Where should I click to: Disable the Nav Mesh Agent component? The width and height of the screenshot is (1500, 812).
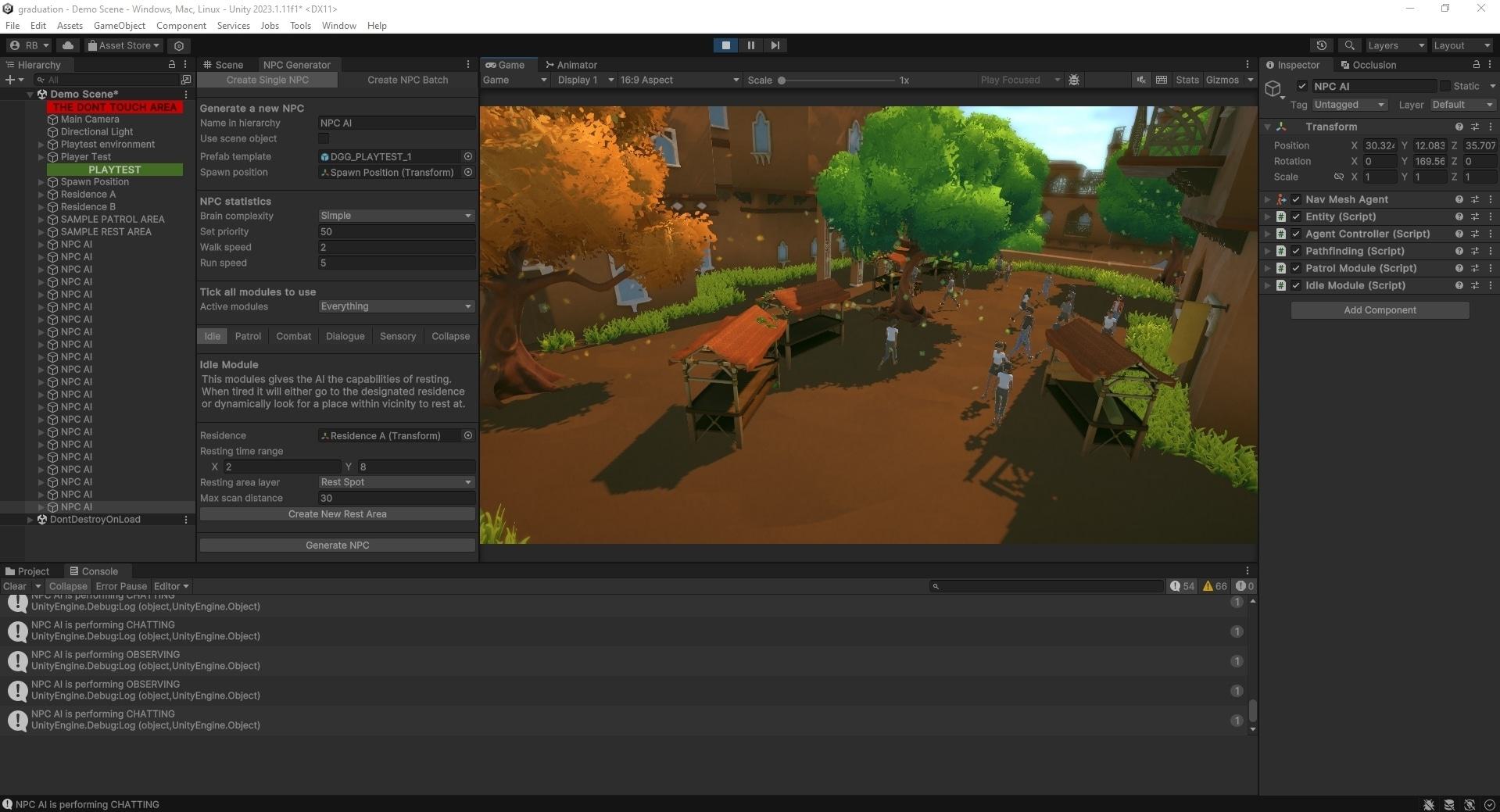[1296, 199]
